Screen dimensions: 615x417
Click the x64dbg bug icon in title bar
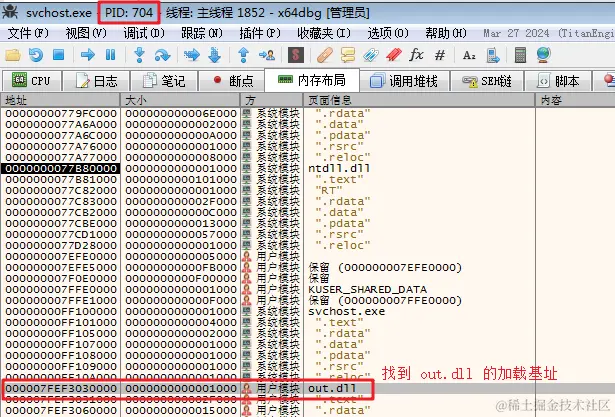tap(10, 12)
